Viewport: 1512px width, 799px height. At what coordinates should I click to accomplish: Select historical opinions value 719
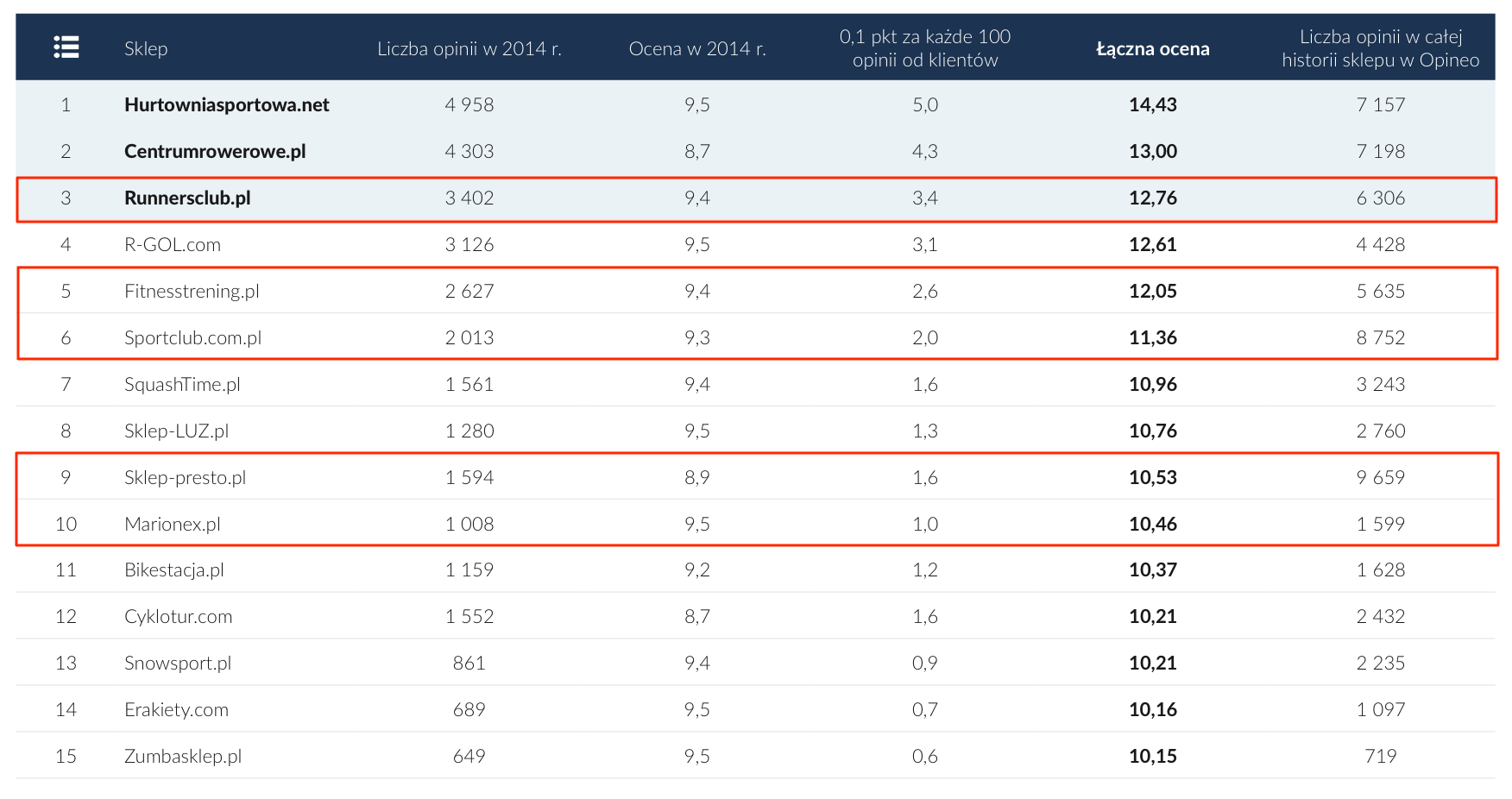(1381, 756)
